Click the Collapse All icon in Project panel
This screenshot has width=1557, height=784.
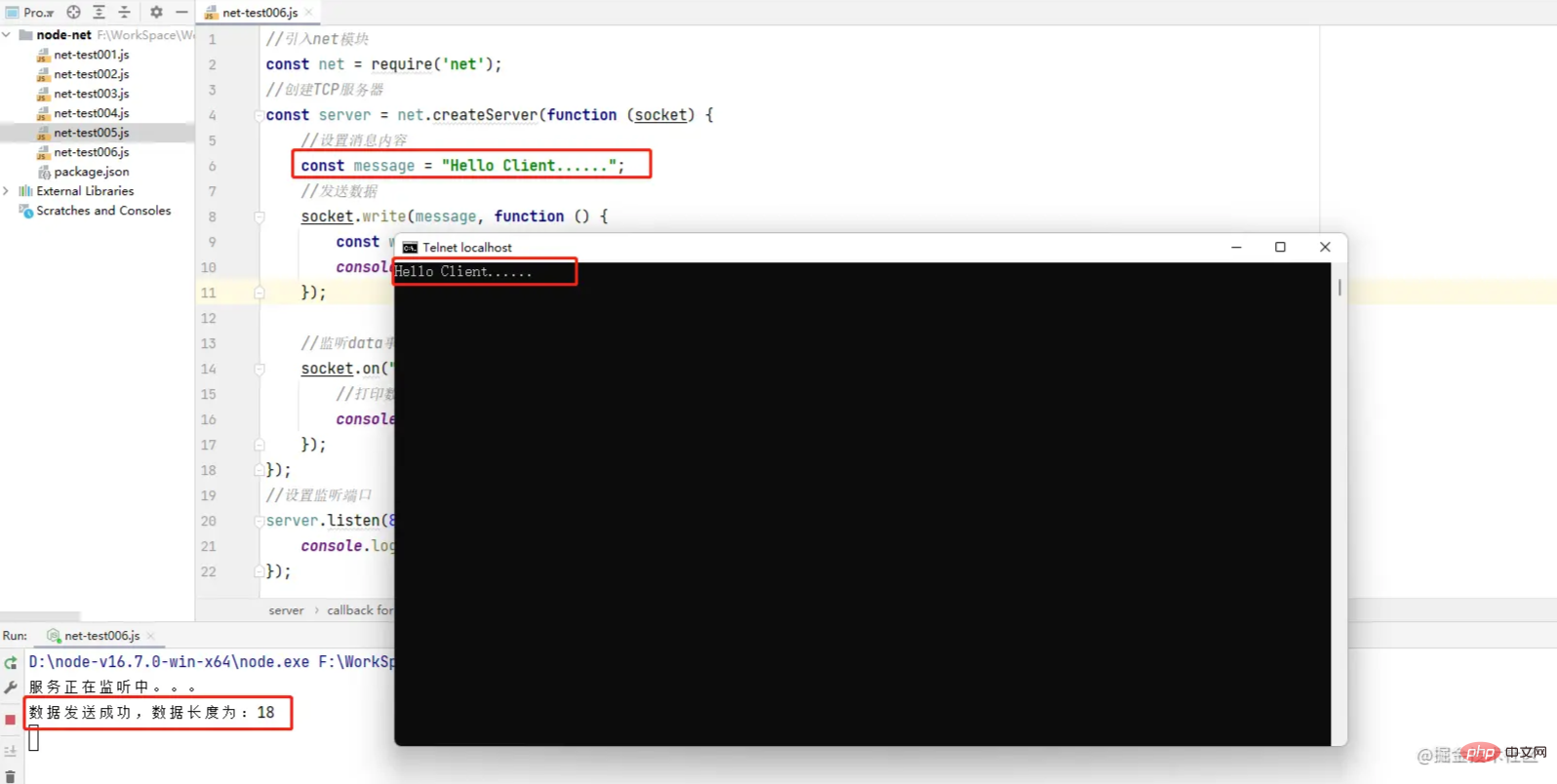[124, 13]
